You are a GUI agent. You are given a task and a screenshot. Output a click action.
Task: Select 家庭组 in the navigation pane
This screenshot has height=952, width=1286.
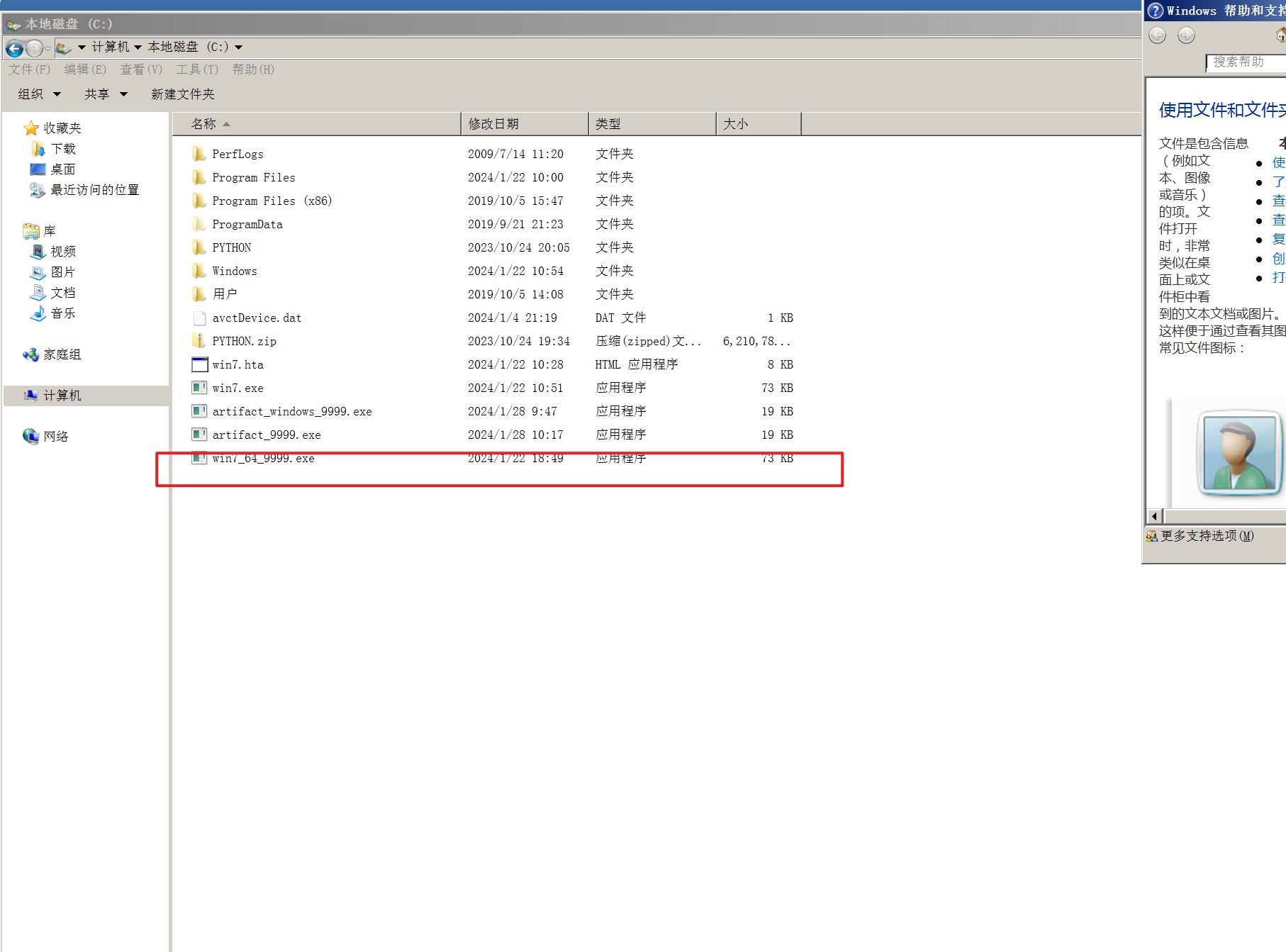pos(62,354)
